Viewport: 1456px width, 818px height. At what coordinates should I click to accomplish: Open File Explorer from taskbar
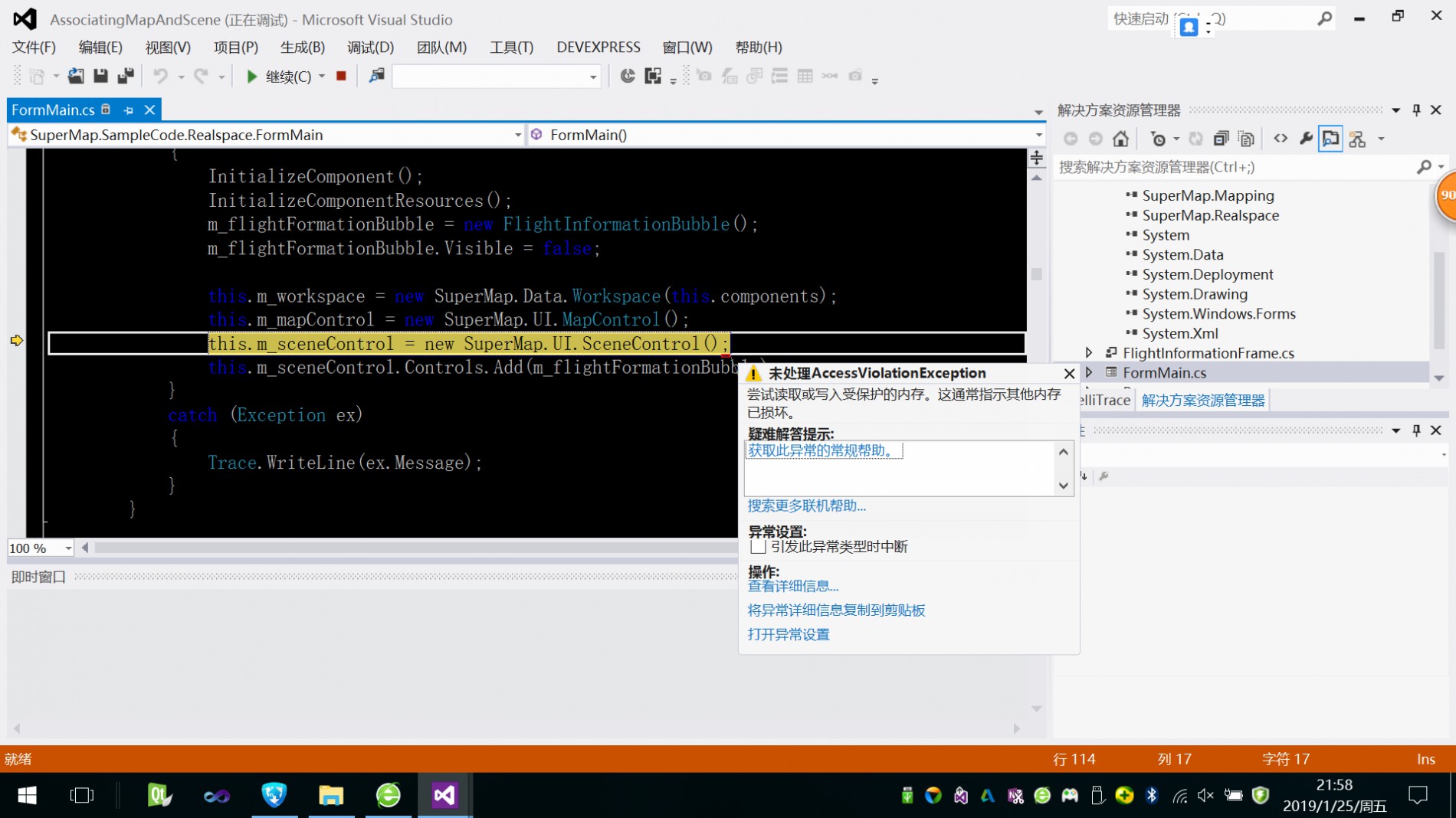331,796
